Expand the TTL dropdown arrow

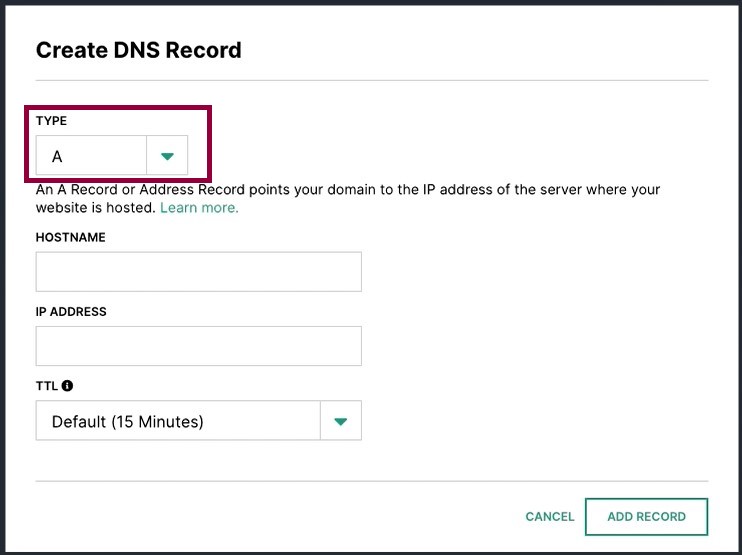click(x=341, y=421)
